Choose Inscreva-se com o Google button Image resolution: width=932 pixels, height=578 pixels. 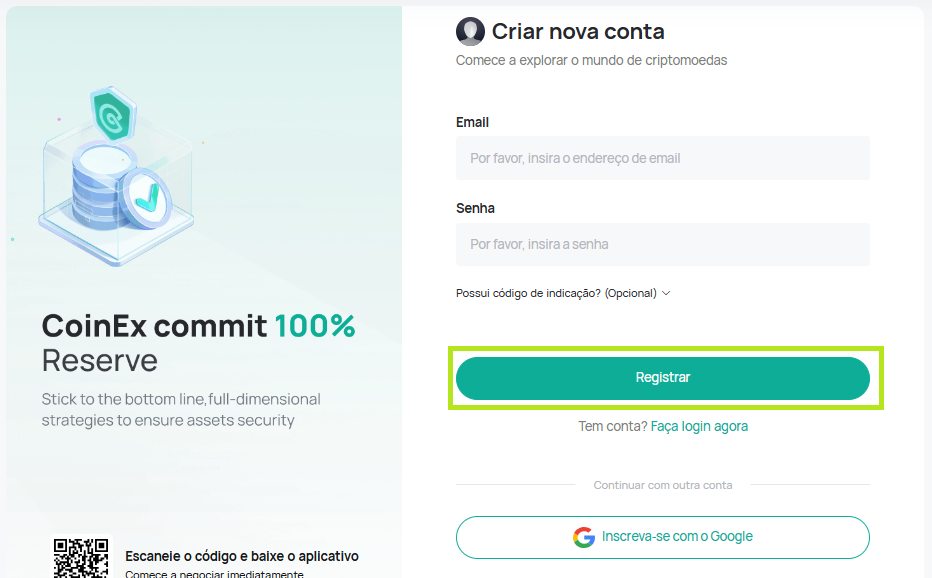pyautogui.click(x=663, y=538)
